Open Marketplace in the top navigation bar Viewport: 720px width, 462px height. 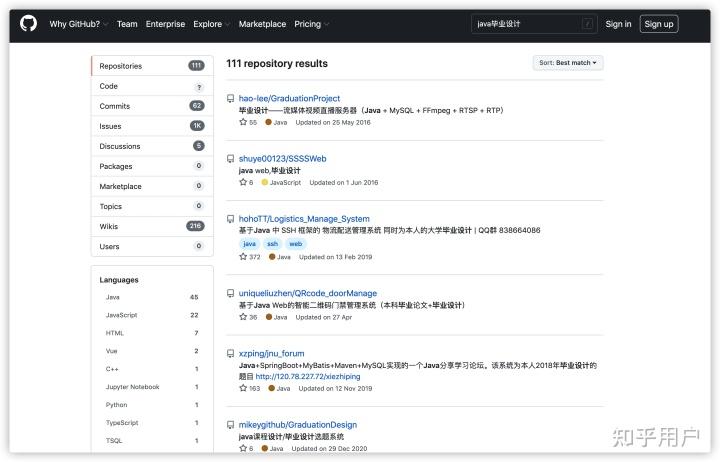262,24
